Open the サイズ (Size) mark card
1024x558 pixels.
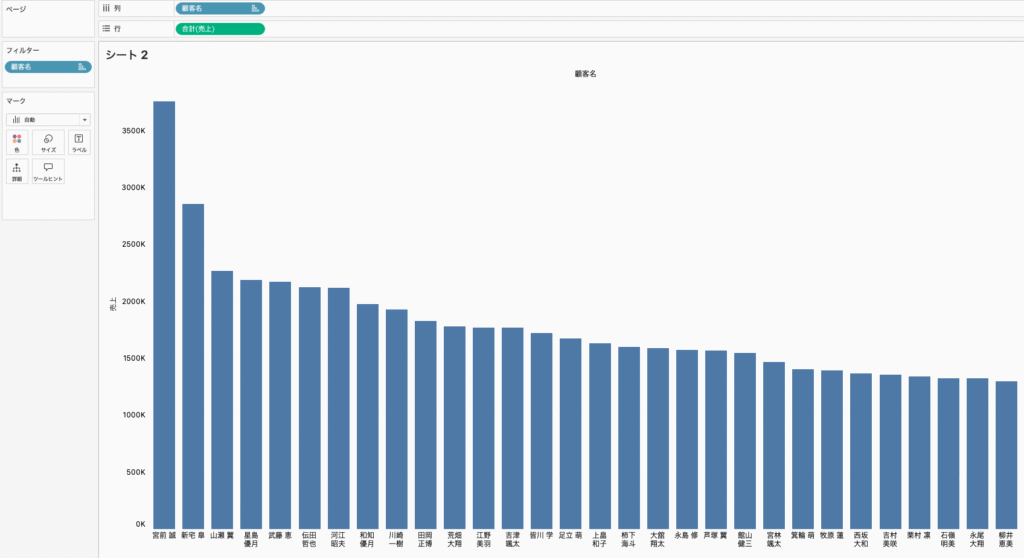pos(48,142)
